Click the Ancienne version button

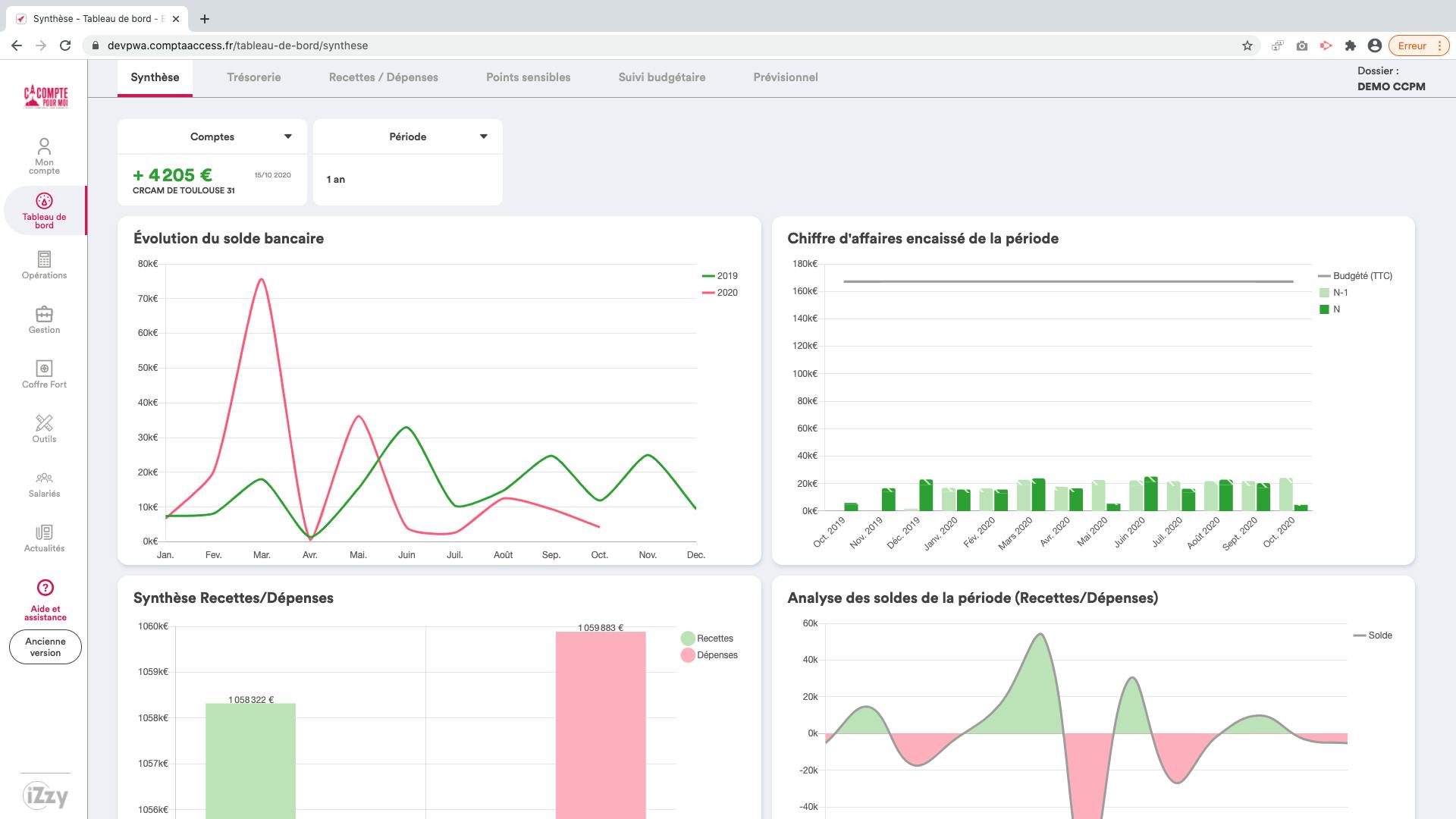(45, 647)
